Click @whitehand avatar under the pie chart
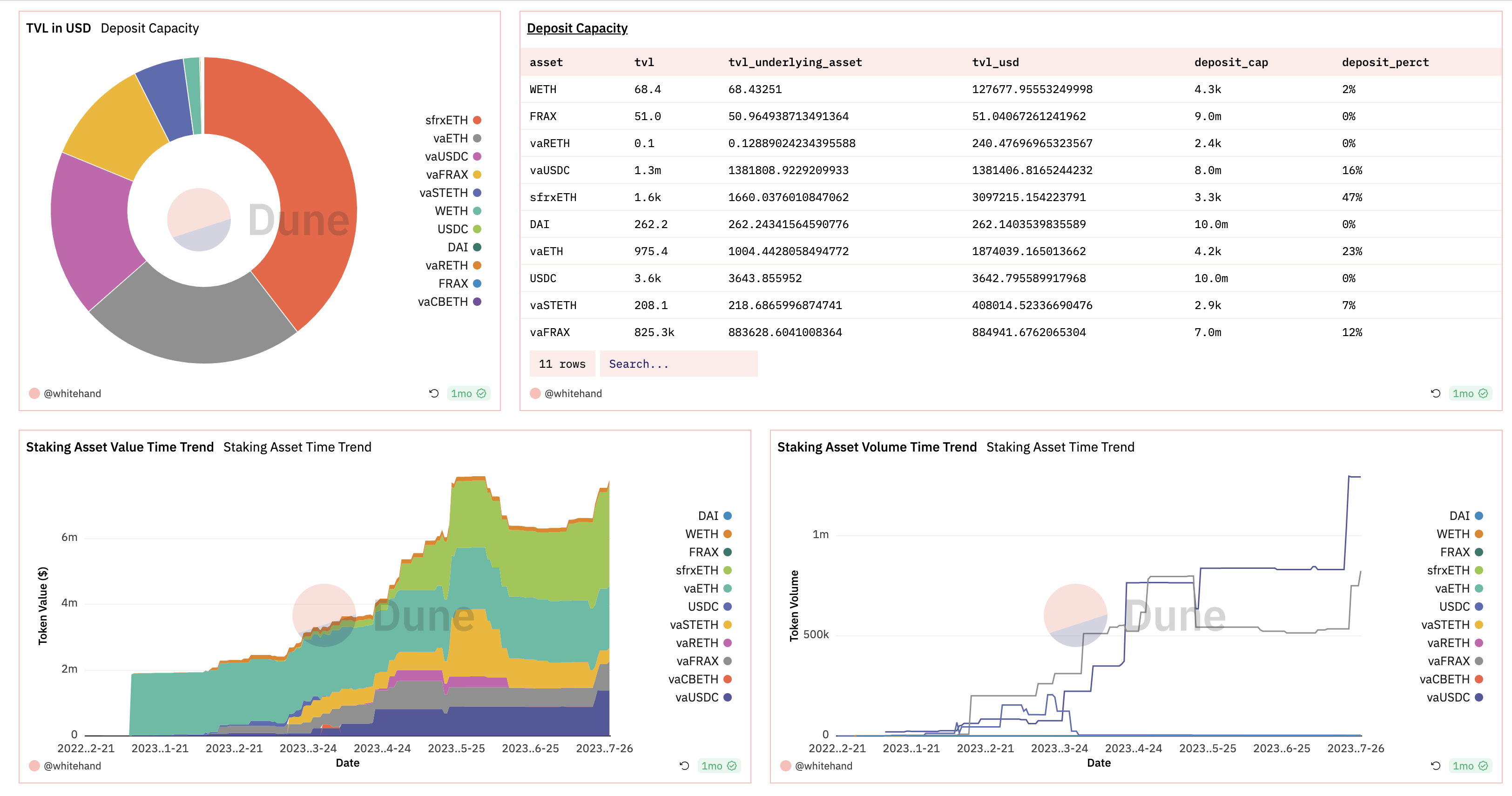This screenshot has width=1512, height=796. 34,393
